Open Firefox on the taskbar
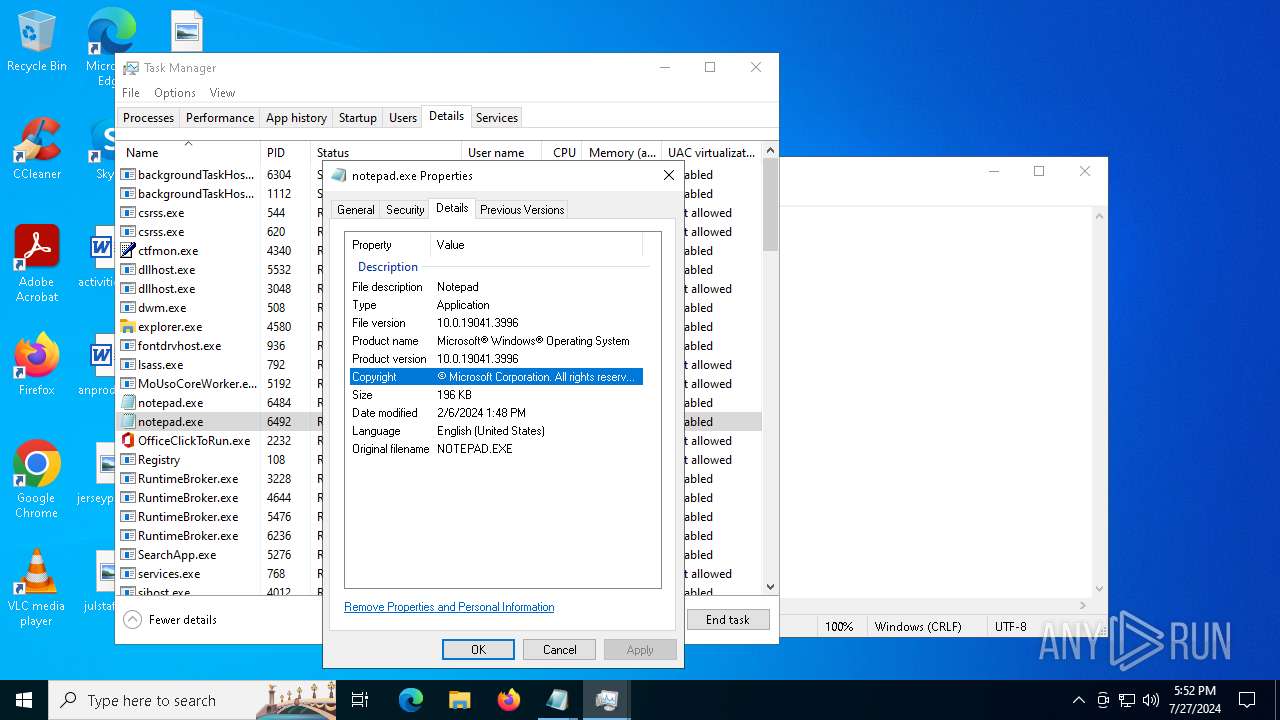1280x720 pixels. tap(508, 700)
